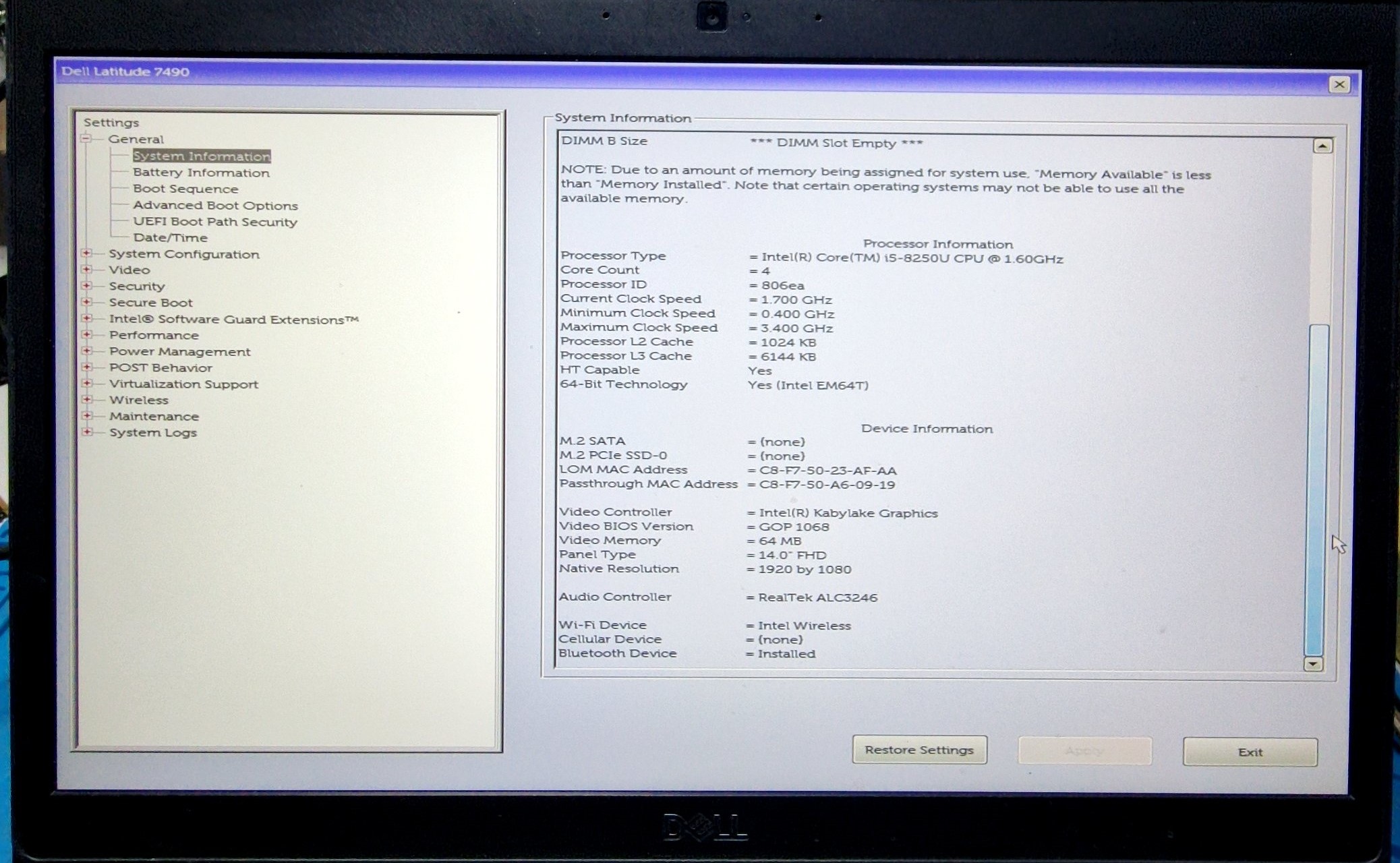Click the Bluetooth Device Installed value

(786, 654)
